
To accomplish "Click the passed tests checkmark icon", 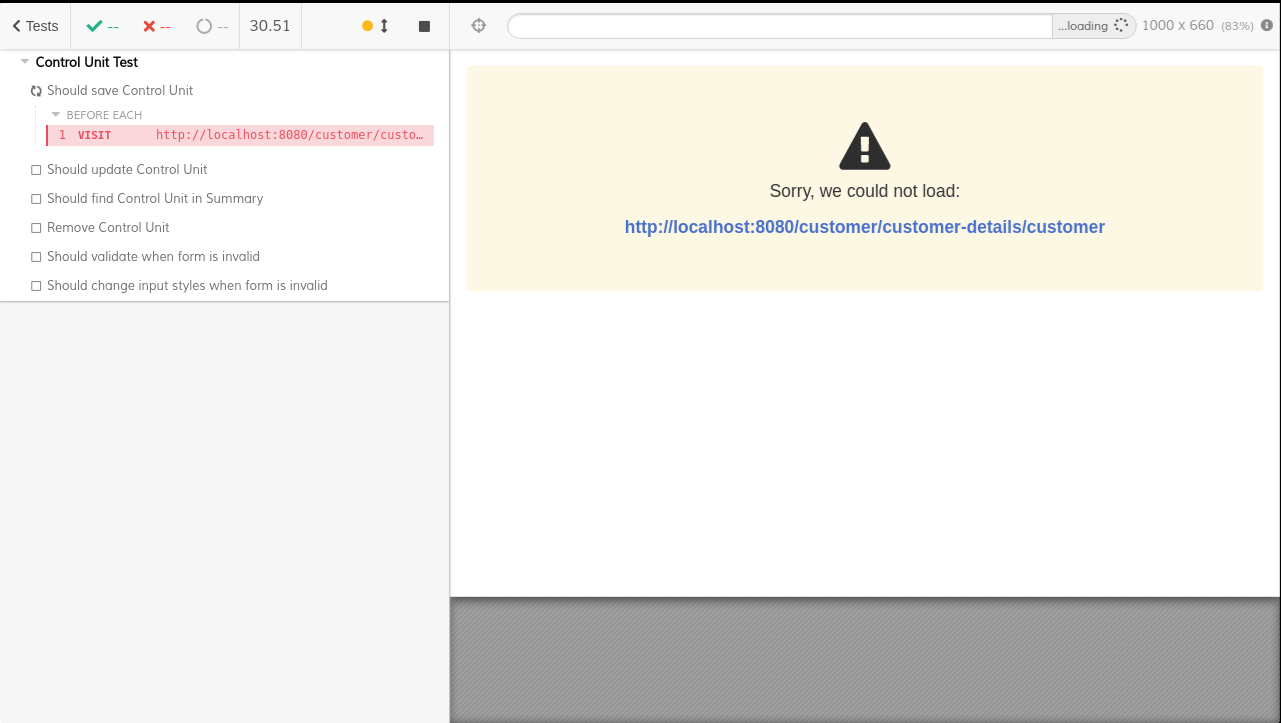I will point(95,26).
